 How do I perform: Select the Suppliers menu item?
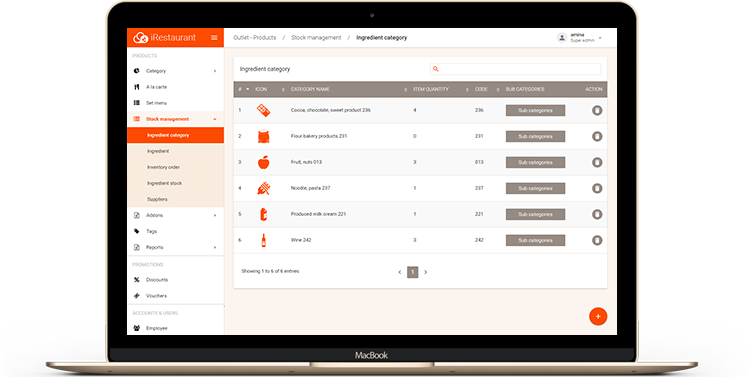tap(157, 200)
